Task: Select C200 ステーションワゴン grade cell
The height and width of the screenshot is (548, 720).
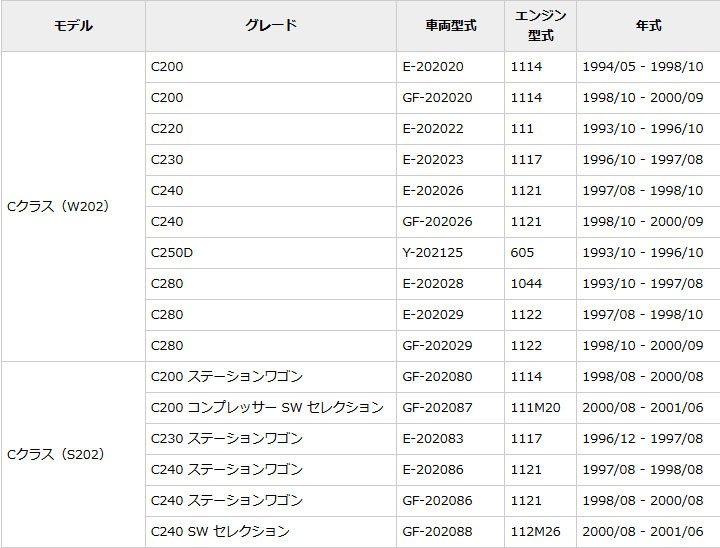Action: [271, 377]
